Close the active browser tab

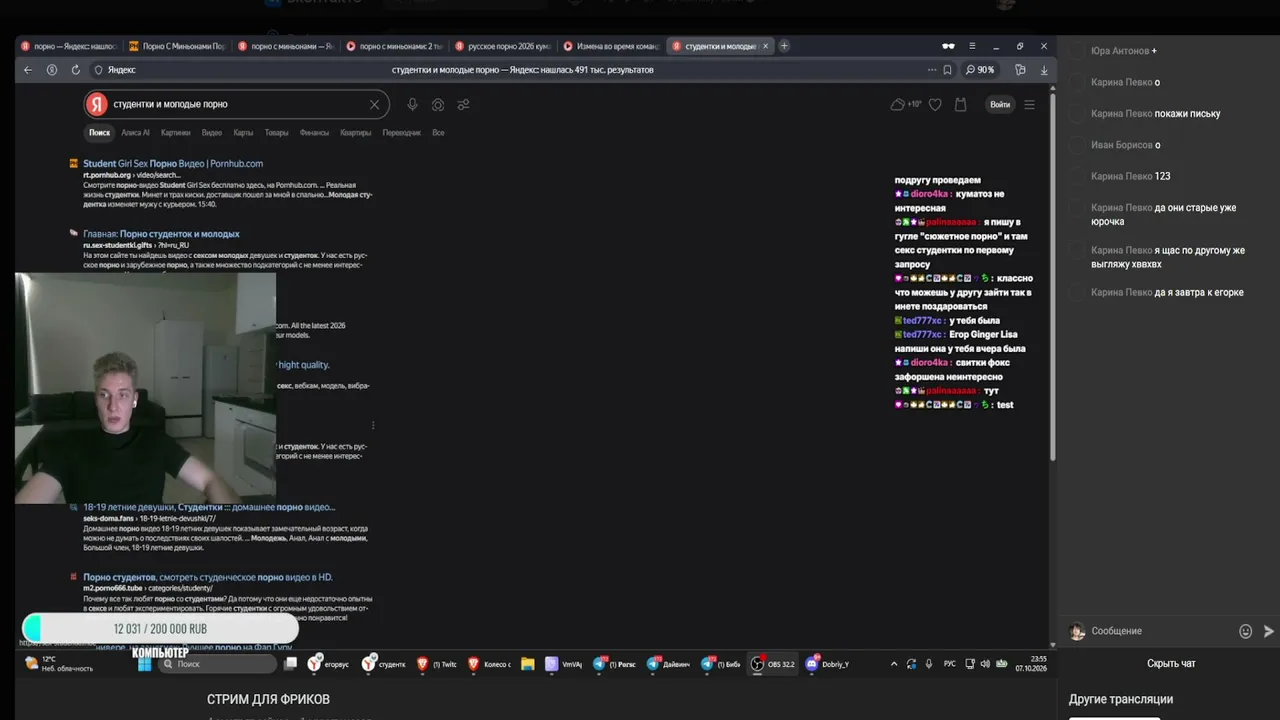[x=767, y=46]
